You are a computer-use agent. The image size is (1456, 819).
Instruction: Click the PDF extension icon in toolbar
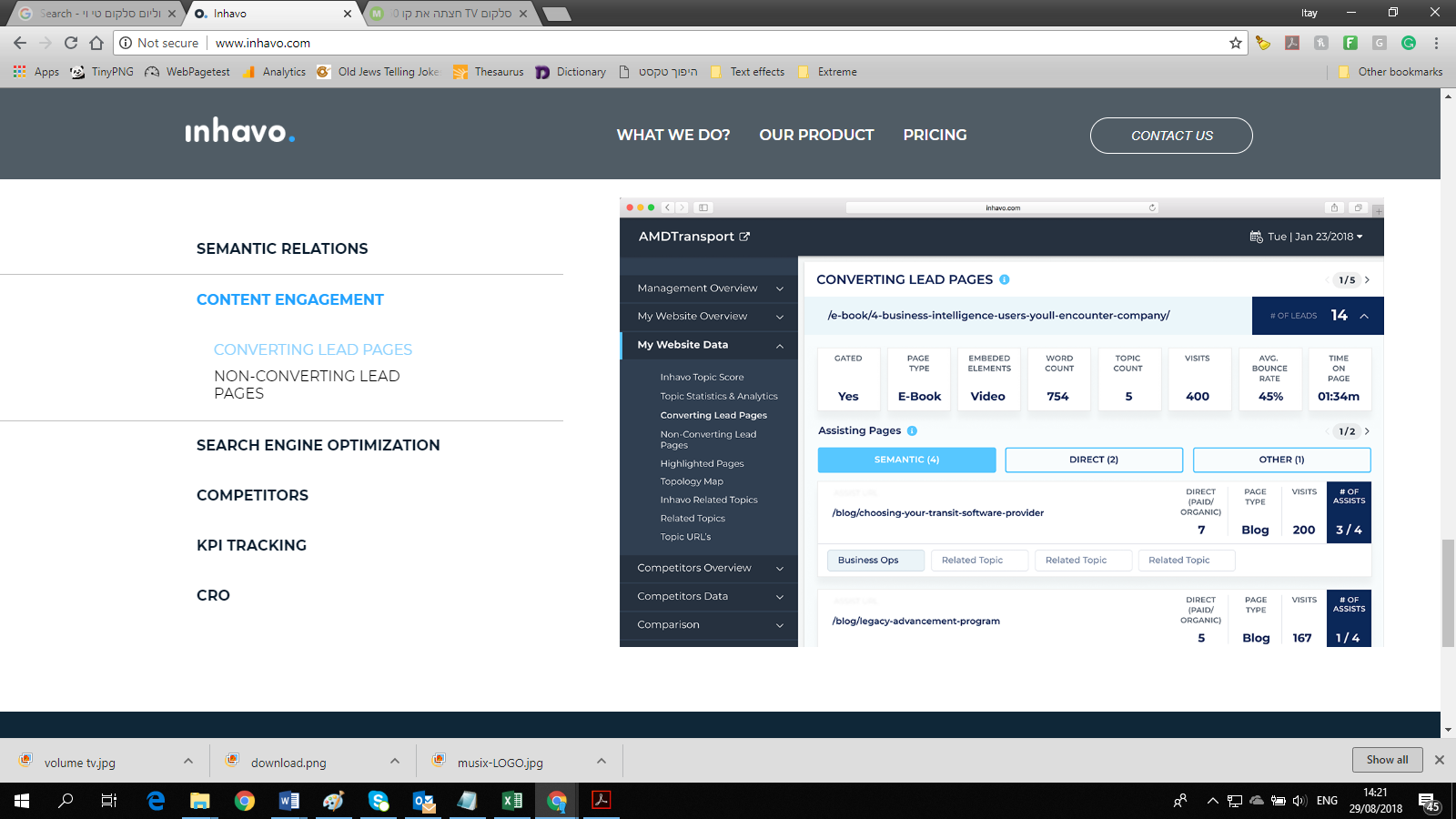click(x=1292, y=43)
